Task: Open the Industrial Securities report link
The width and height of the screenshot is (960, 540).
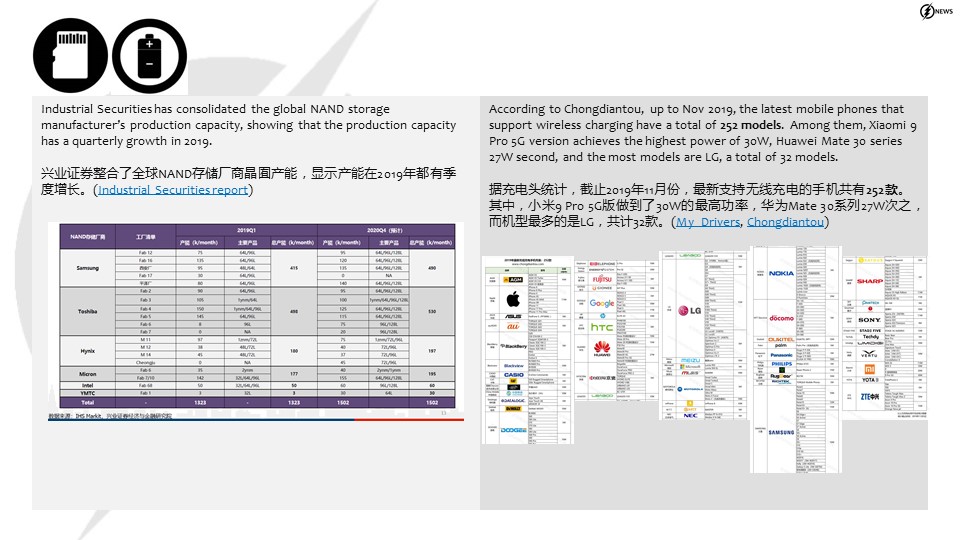Action: tap(173, 190)
